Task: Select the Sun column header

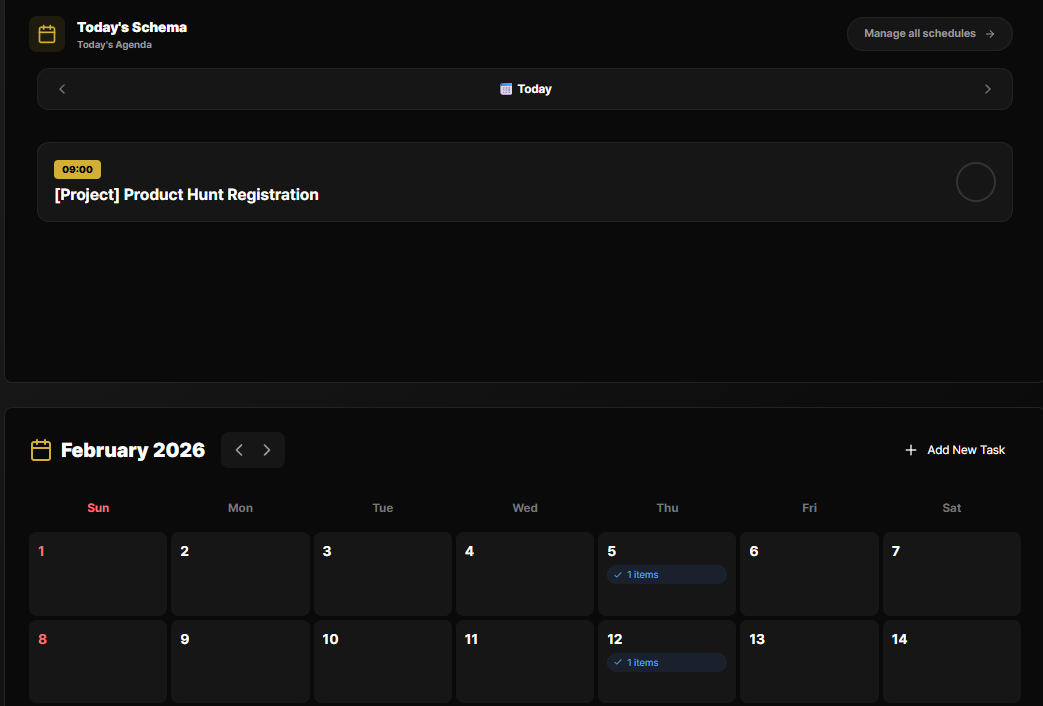Action: point(98,508)
